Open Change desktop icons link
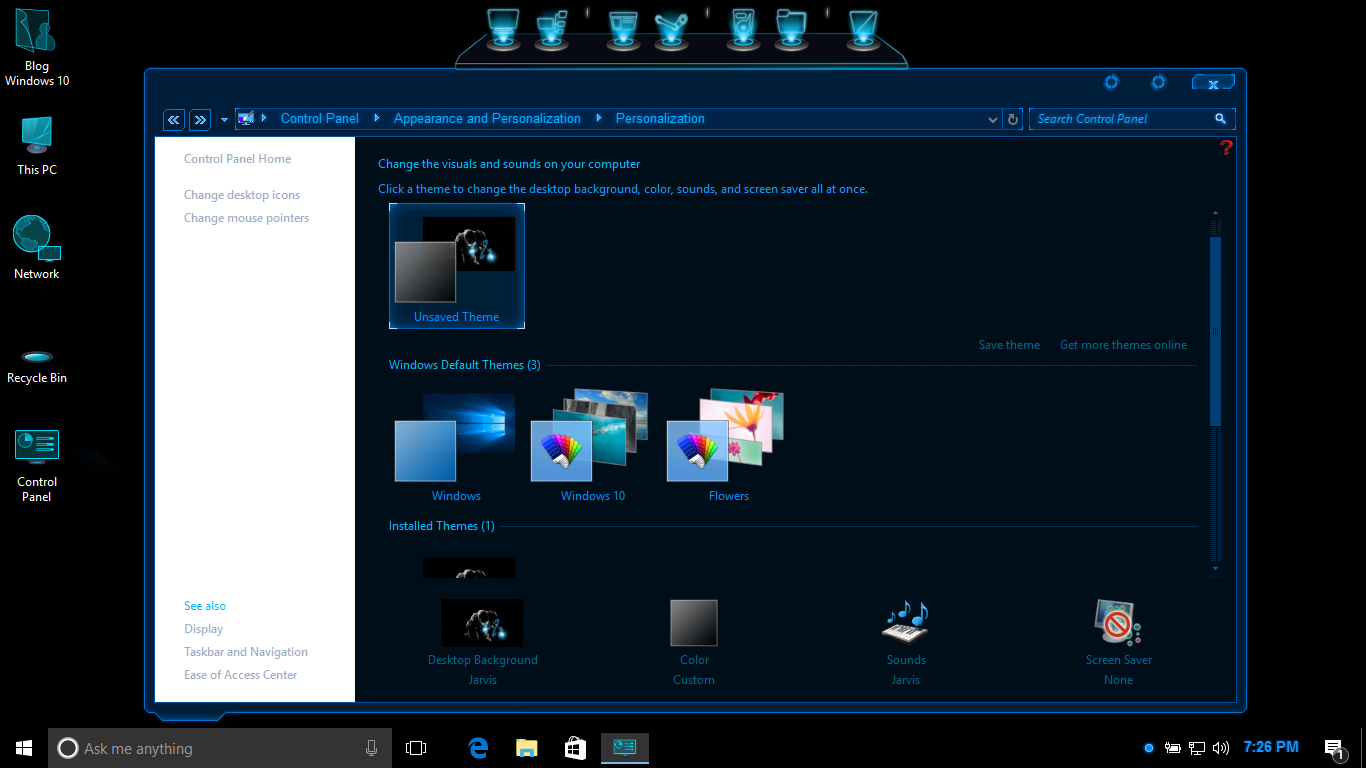1366x768 pixels. click(x=242, y=195)
